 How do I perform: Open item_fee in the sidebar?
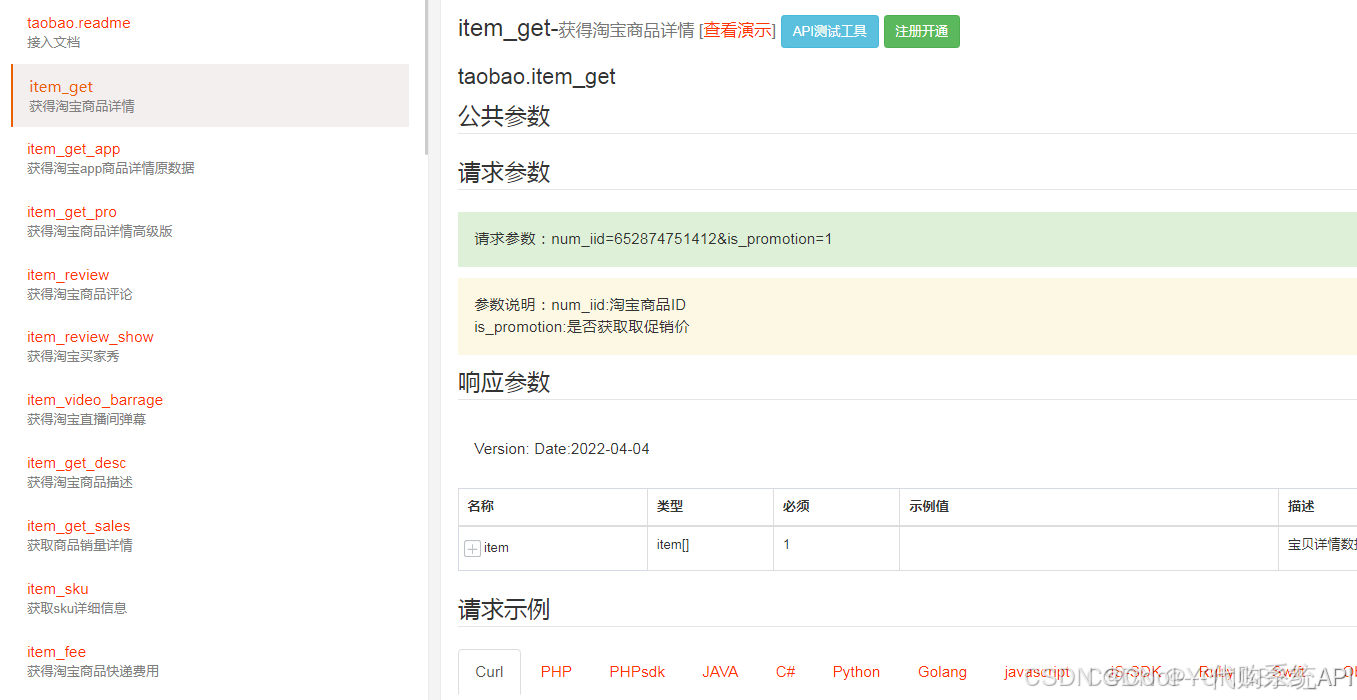(57, 652)
